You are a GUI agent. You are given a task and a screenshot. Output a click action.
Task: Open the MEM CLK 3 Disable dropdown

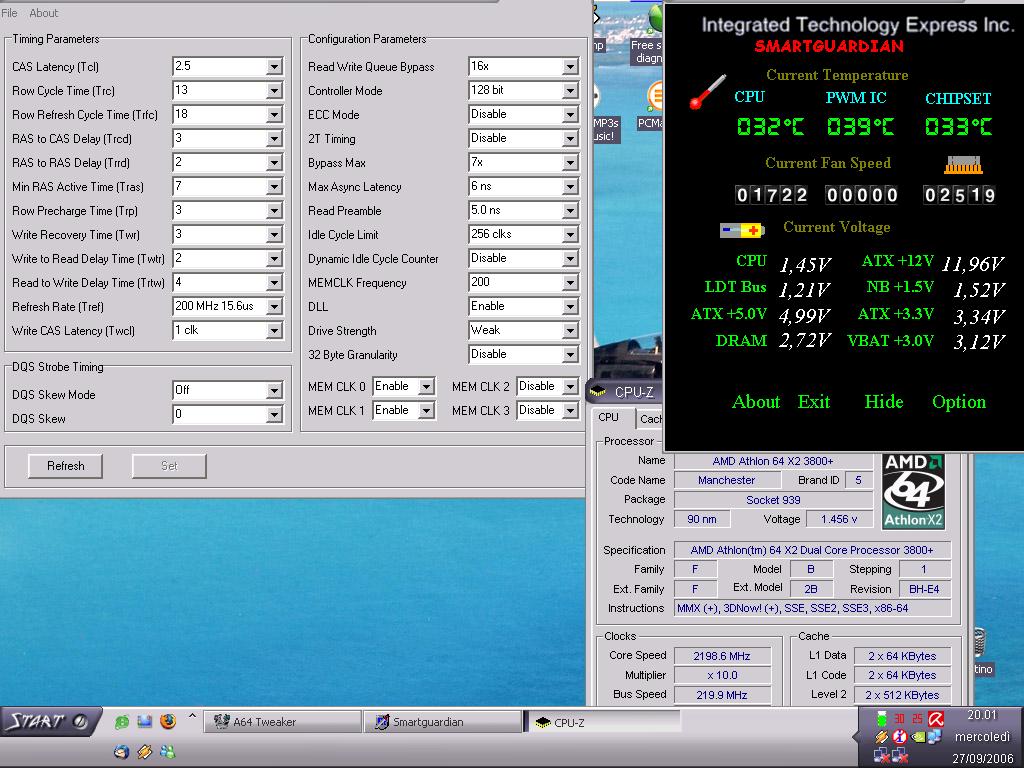(x=570, y=411)
